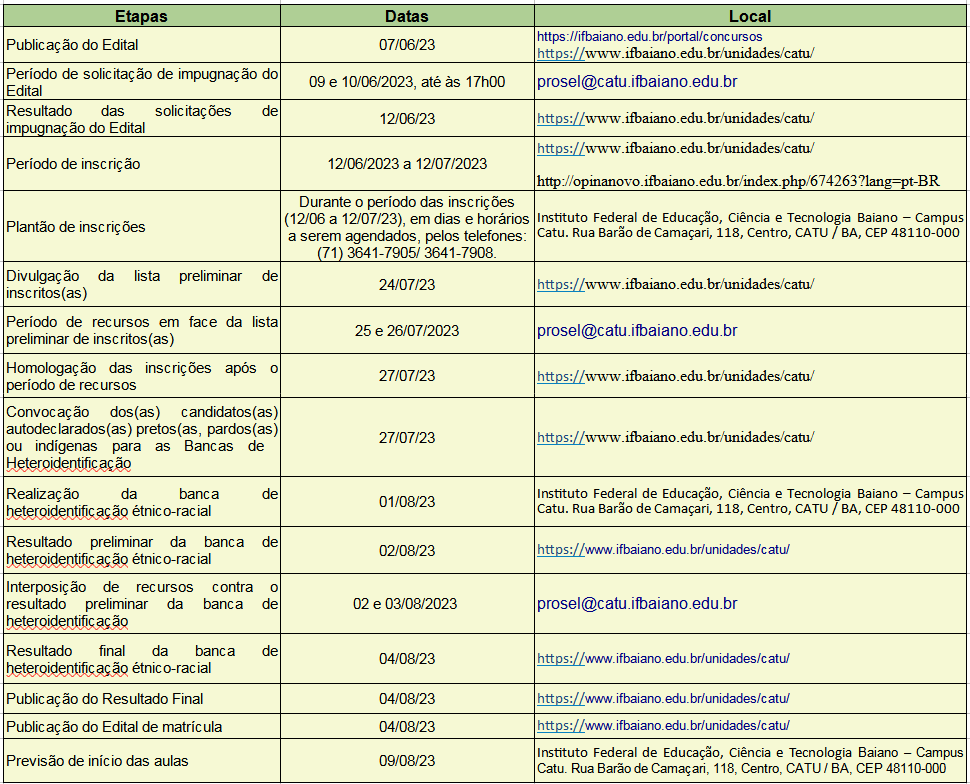Click the prosel email in the Interposição de recursos row

637,603
